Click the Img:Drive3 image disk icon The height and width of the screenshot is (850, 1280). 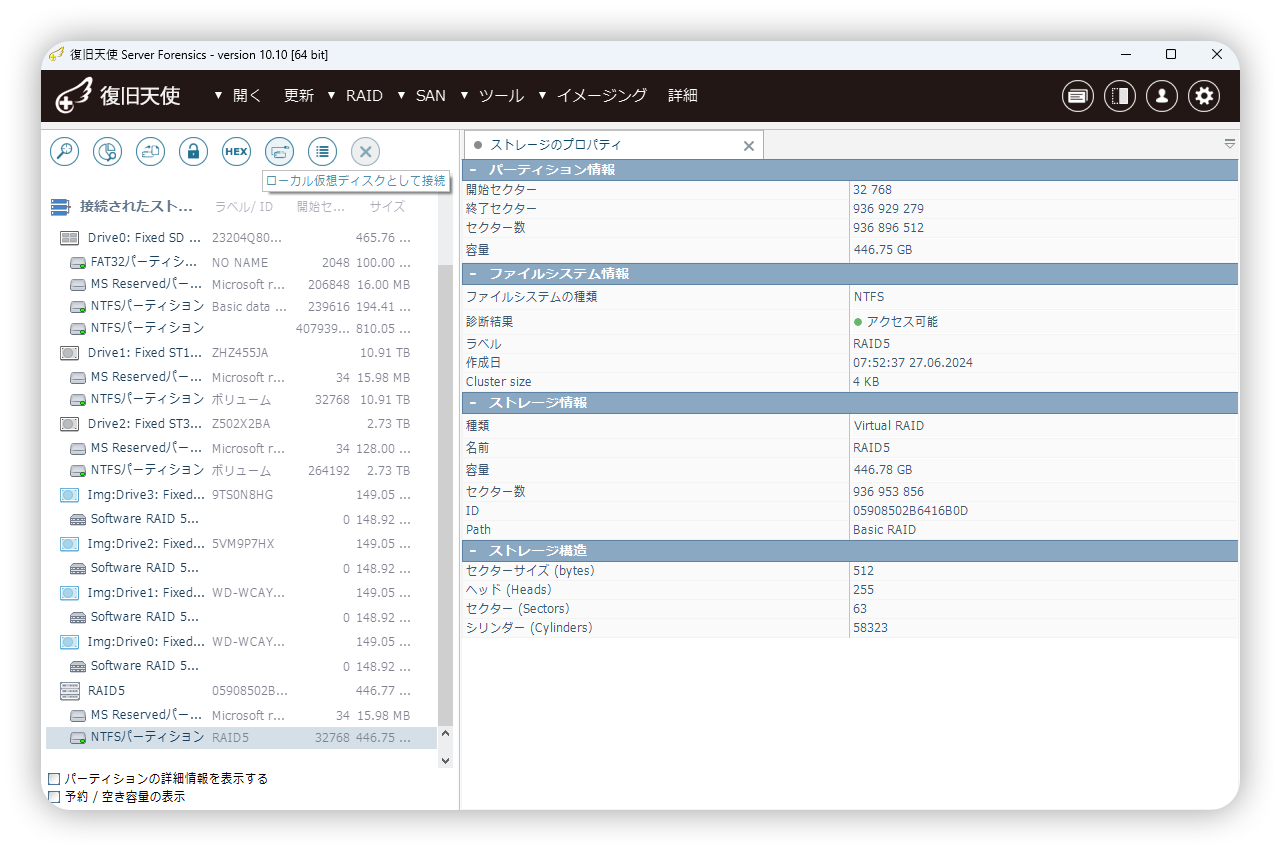tap(69, 495)
